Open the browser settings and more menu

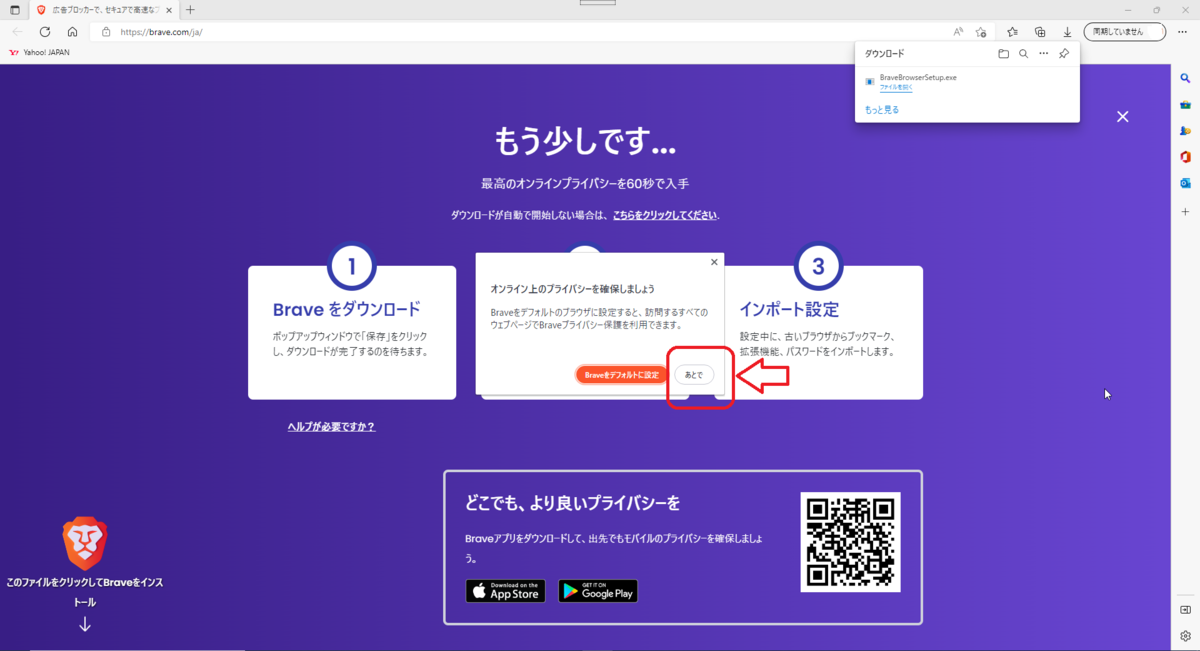coord(1184,32)
